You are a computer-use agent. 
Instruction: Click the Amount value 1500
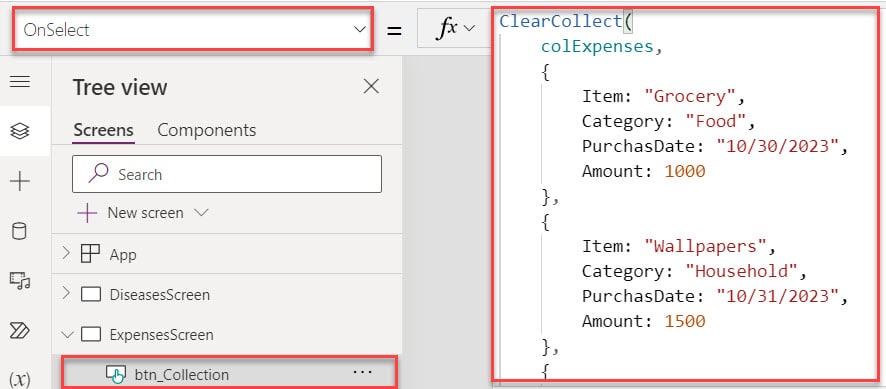(x=685, y=321)
